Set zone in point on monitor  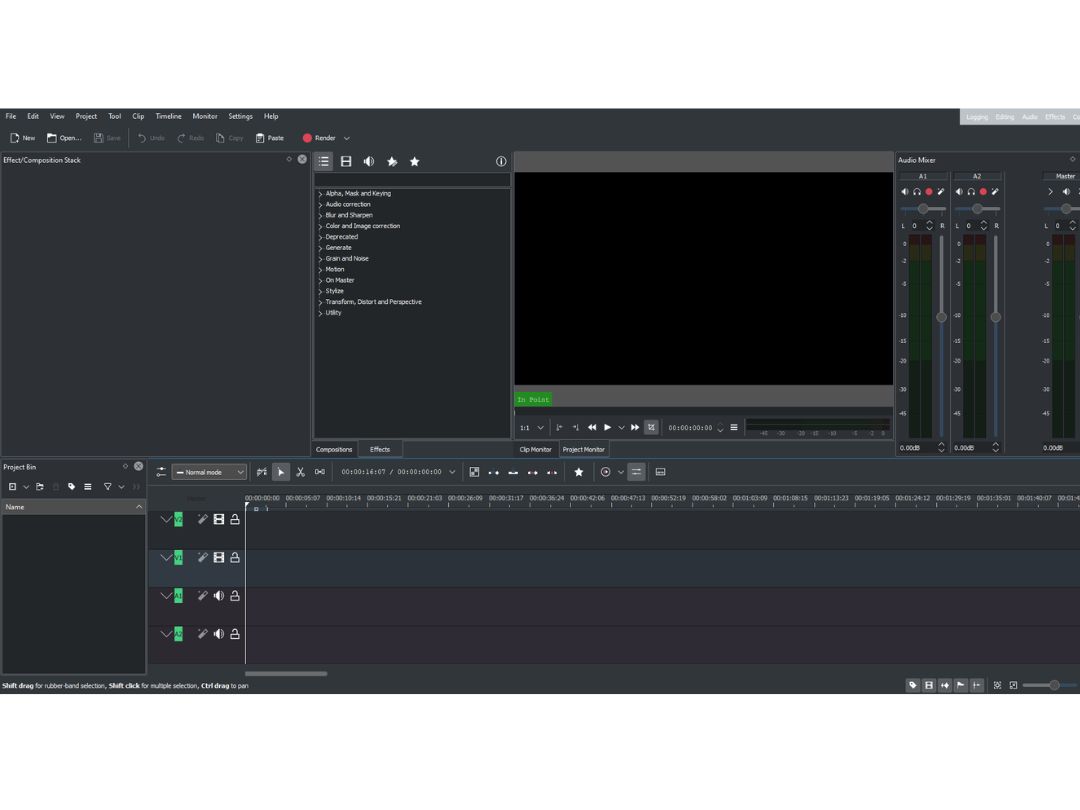tap(559, 427)
